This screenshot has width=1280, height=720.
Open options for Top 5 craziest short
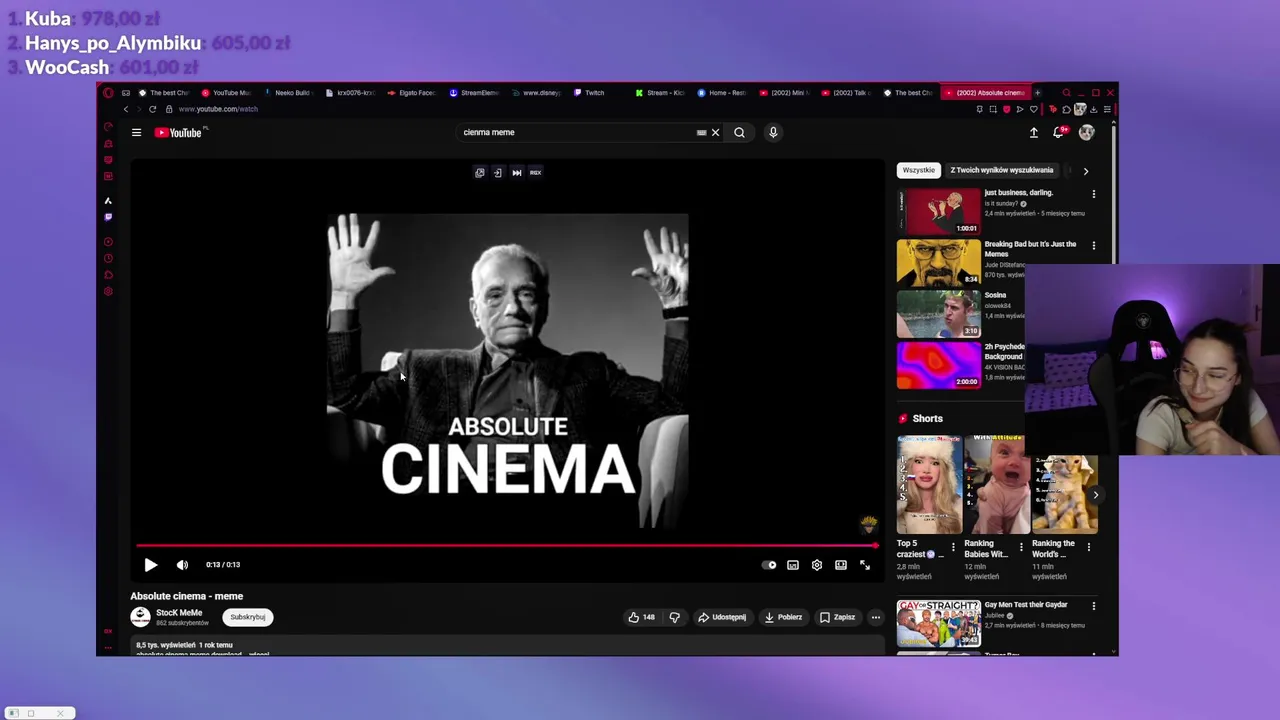coord(953,547)
